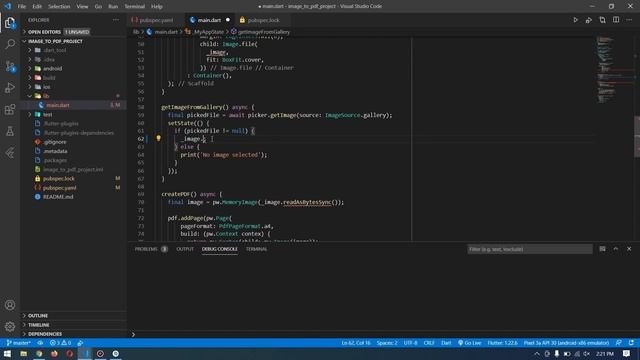This screenshot has height=360, width=640.
Task: Click the editor vertical scrollbar
Action: (x=637, y=137)
